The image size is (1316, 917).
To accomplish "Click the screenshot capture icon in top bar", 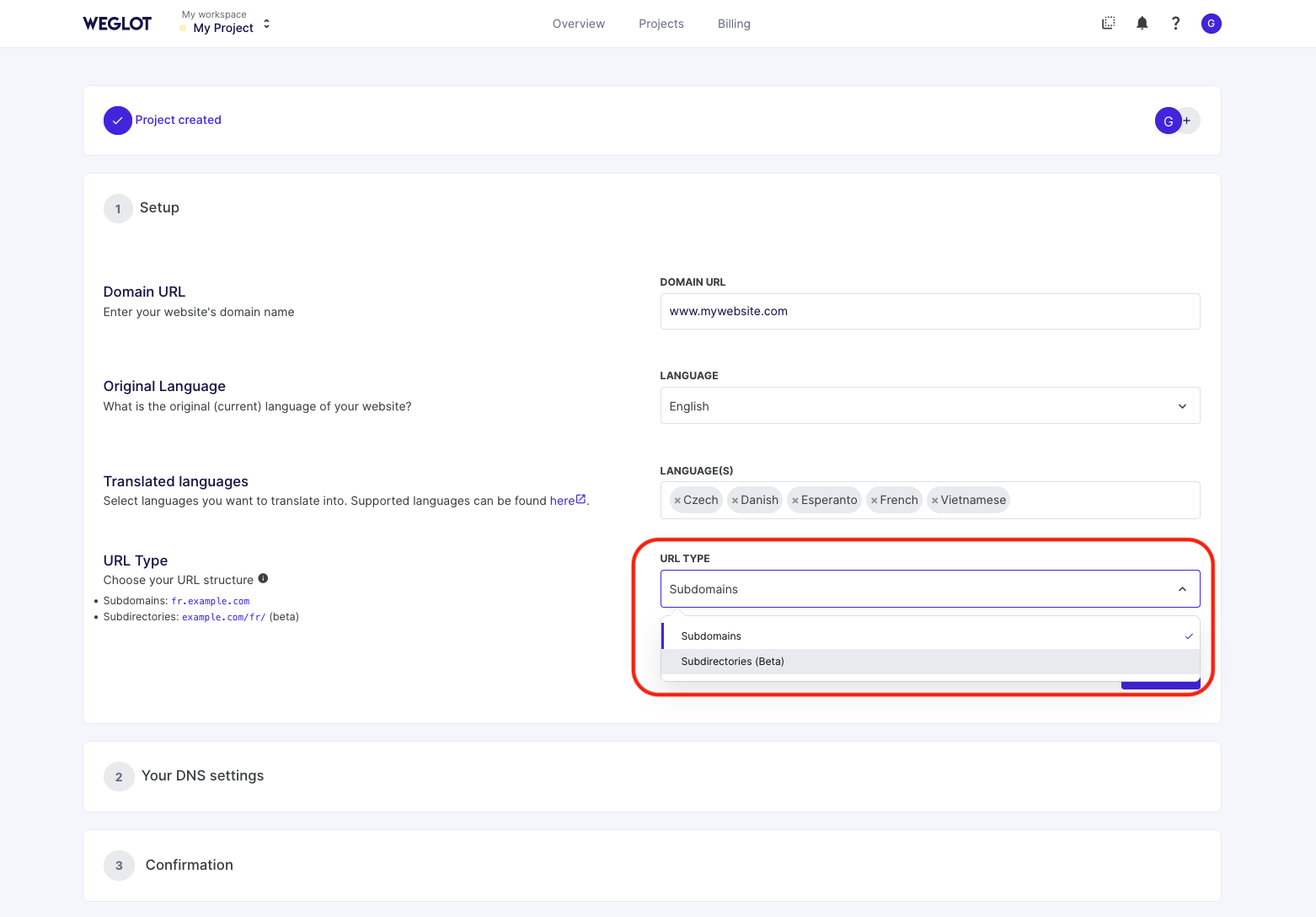I will 1107,23.
